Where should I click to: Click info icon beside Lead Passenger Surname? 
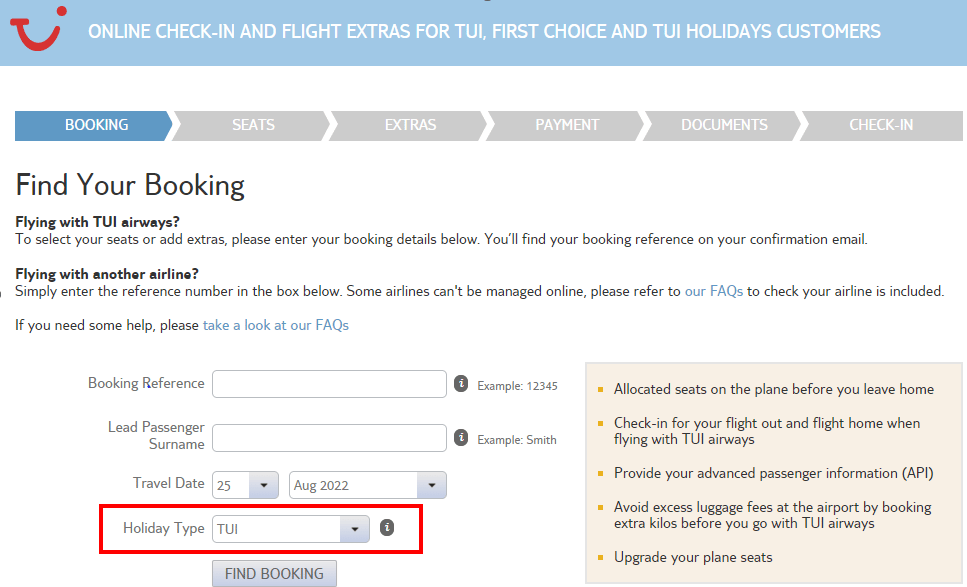pos(461,437)
